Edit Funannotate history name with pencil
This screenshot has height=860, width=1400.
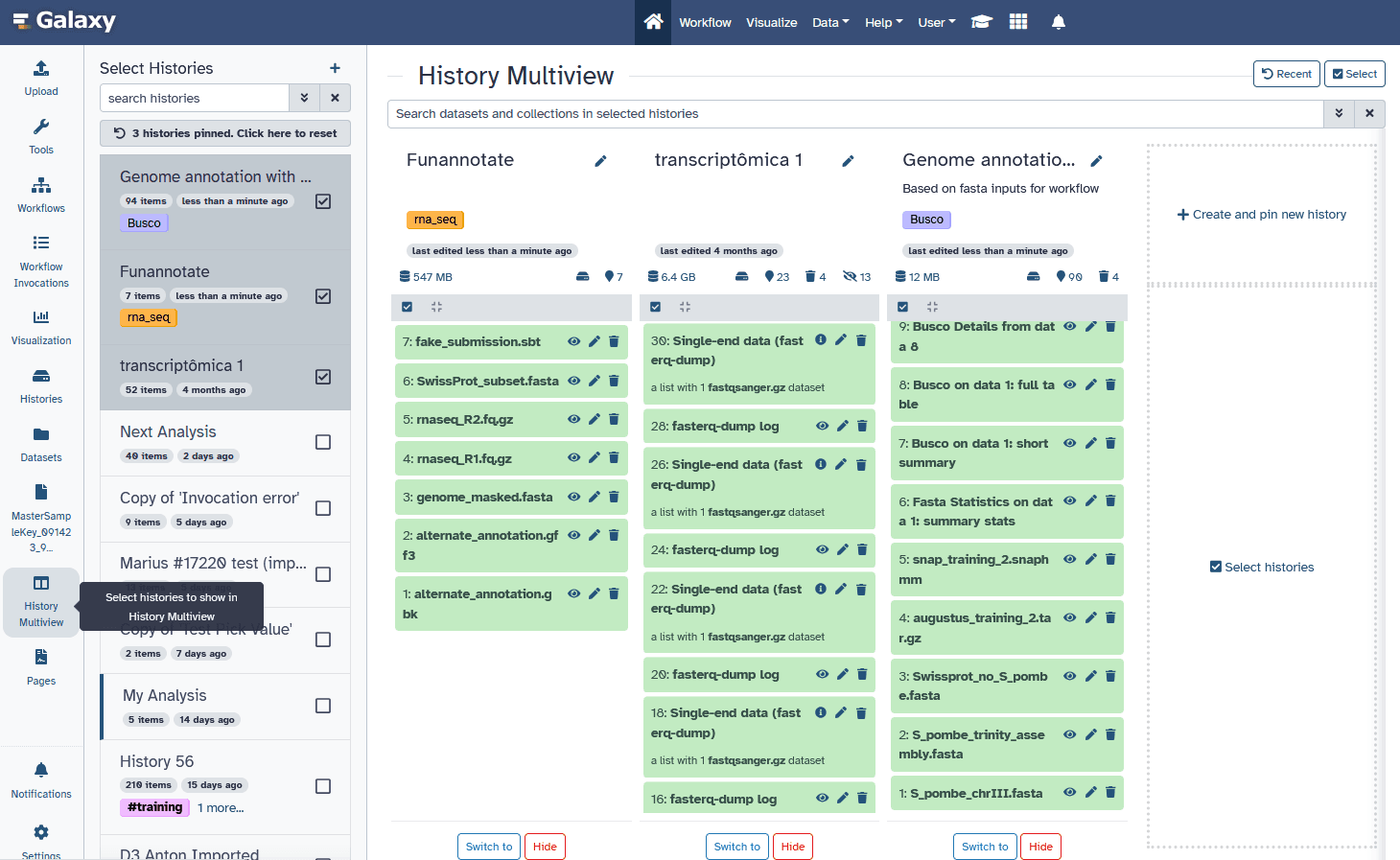pyautogui.click(x=600, y=161)
